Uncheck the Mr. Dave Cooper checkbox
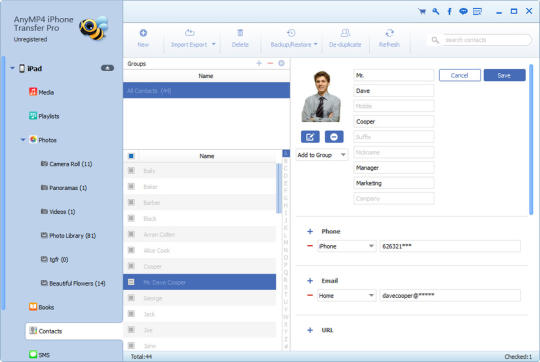The height and width of the screenshot is (362, 540). 131,282
